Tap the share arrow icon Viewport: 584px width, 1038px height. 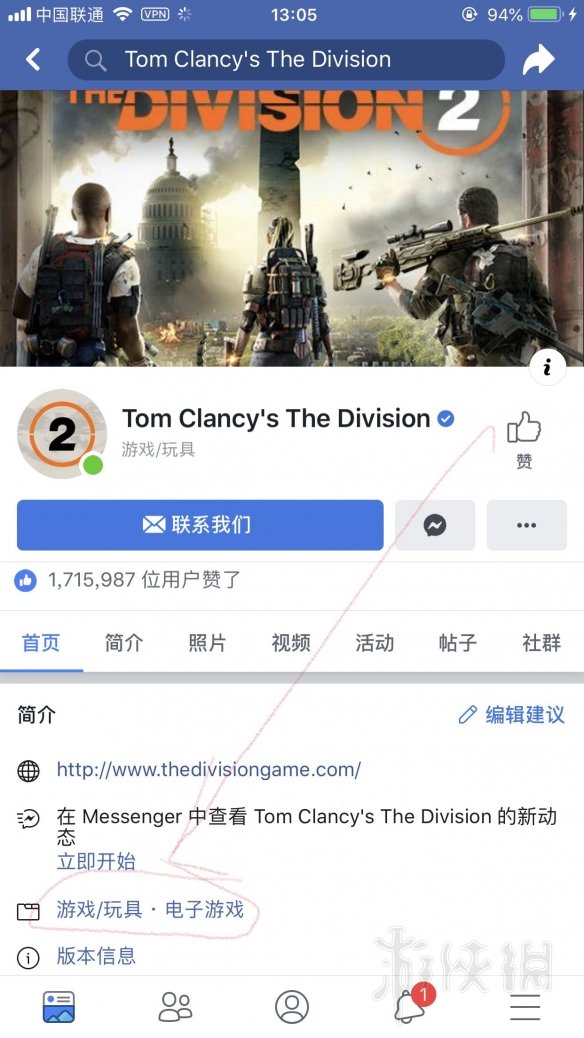[538, 60]
